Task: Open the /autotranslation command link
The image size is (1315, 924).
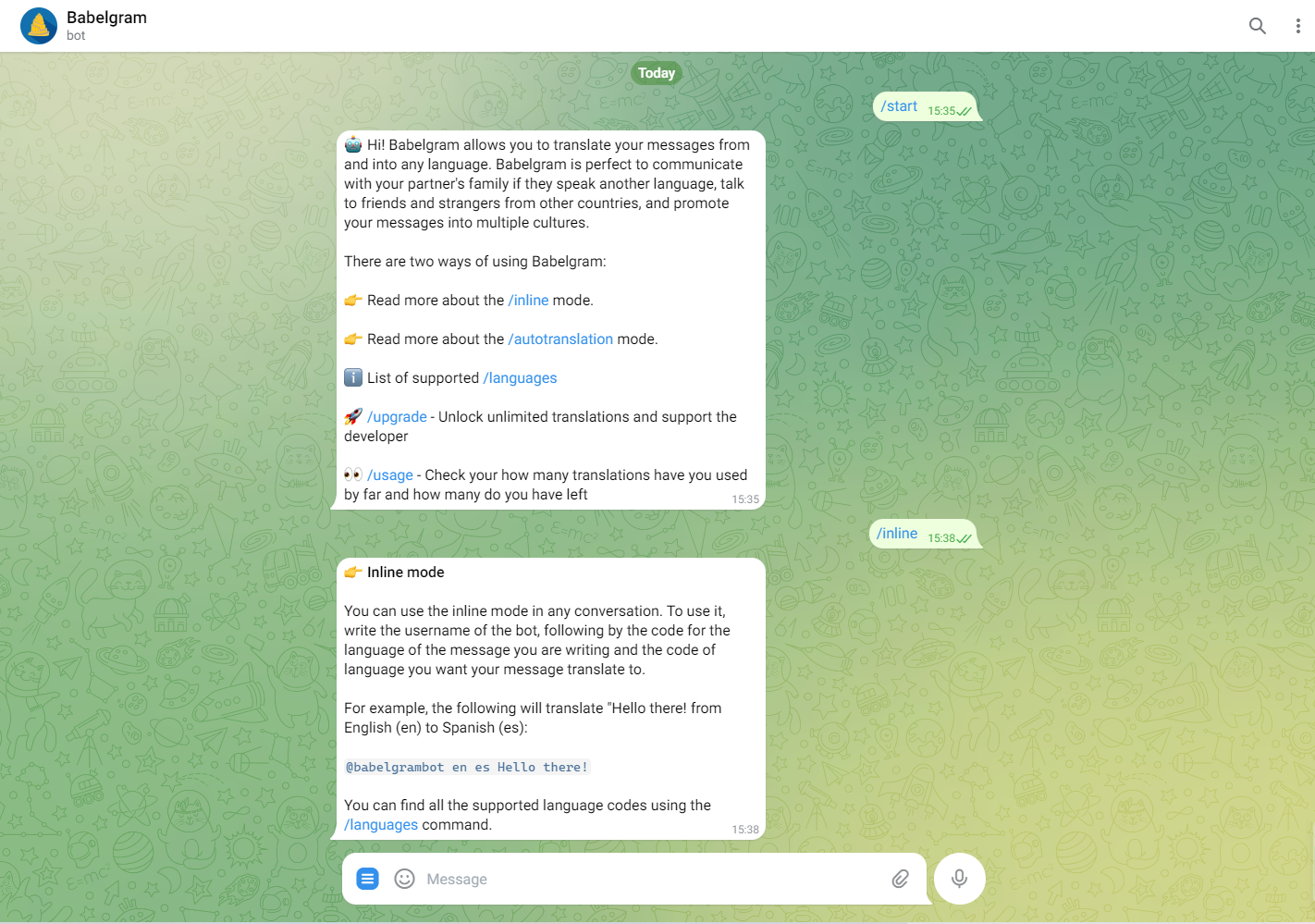Action: click(560, 339)
